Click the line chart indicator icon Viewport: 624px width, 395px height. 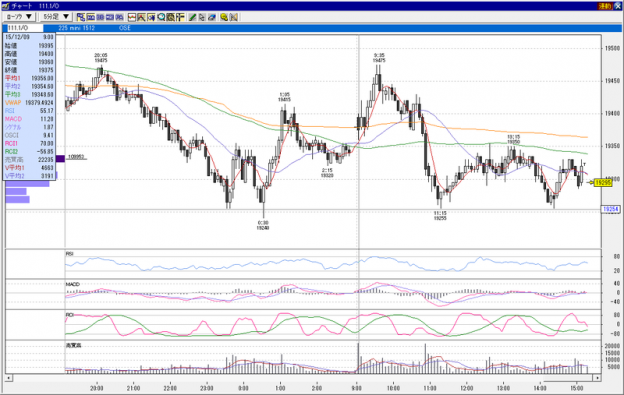click(132, 17)
